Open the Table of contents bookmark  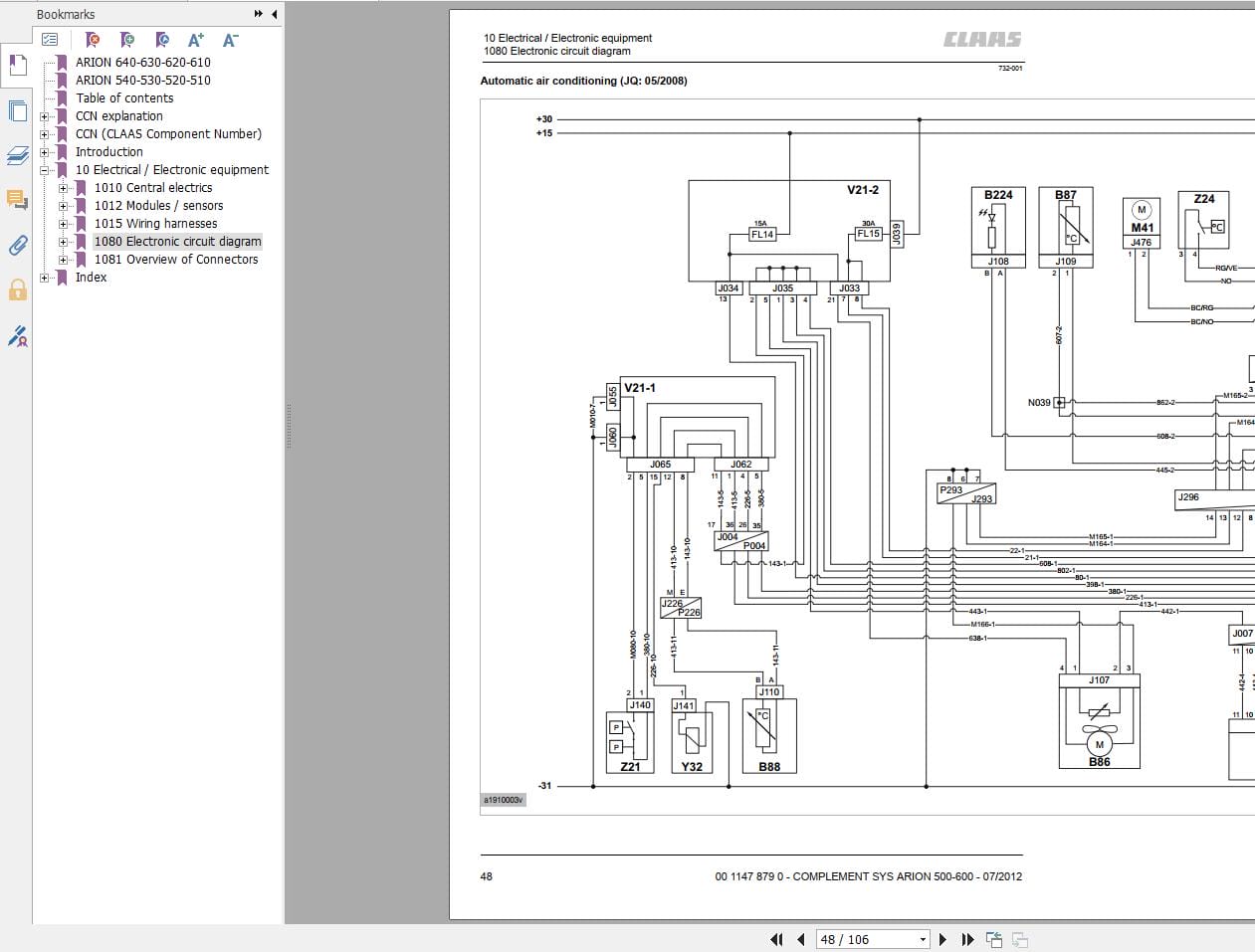tap(124, 97)
